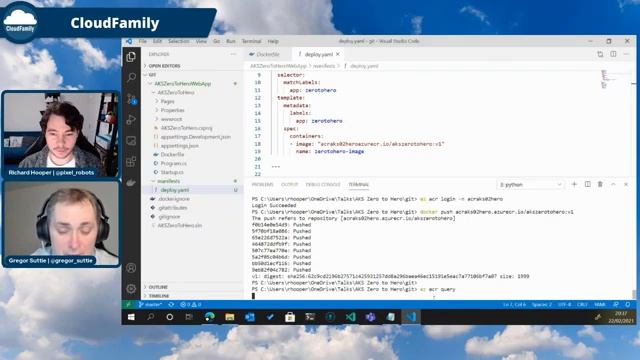Screen dimensions: 640x360
Task: Expand the Open Editors section
Action: coord(192,66)
